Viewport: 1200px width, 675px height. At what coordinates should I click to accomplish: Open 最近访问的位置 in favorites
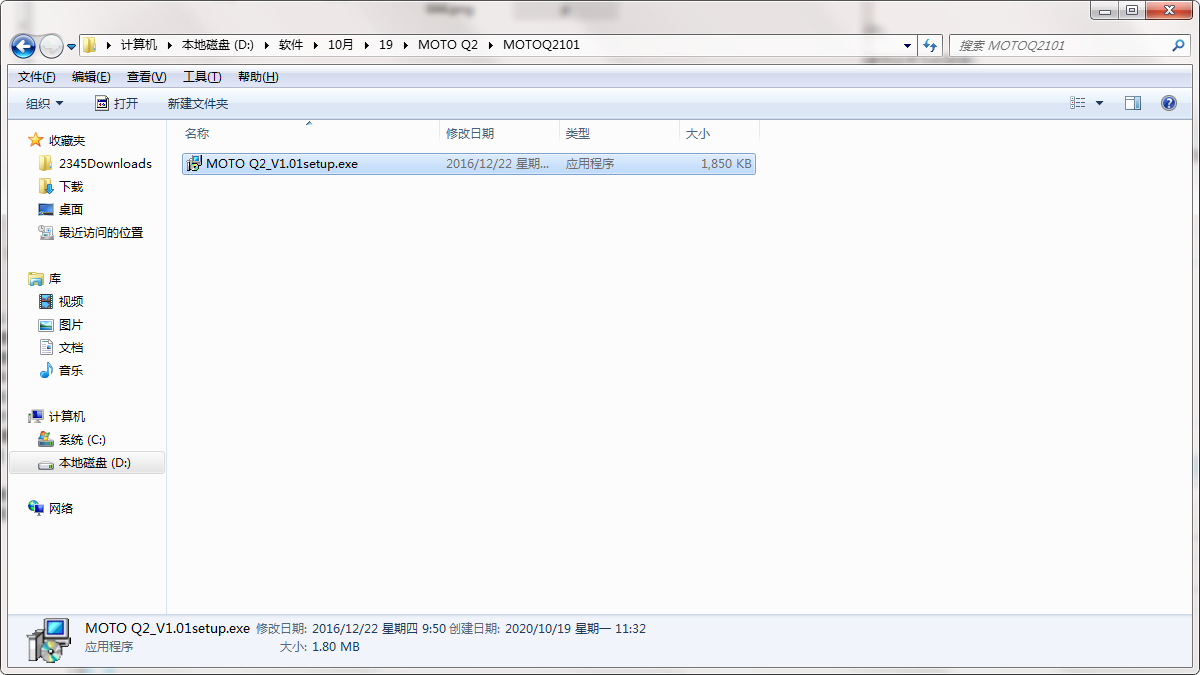(x=101, y=232)
